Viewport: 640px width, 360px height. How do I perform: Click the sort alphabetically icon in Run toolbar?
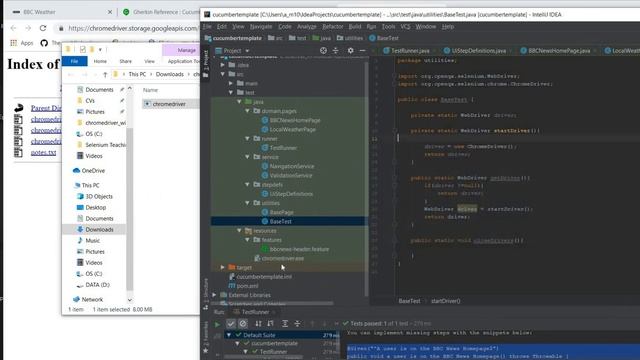coord(258,324)
